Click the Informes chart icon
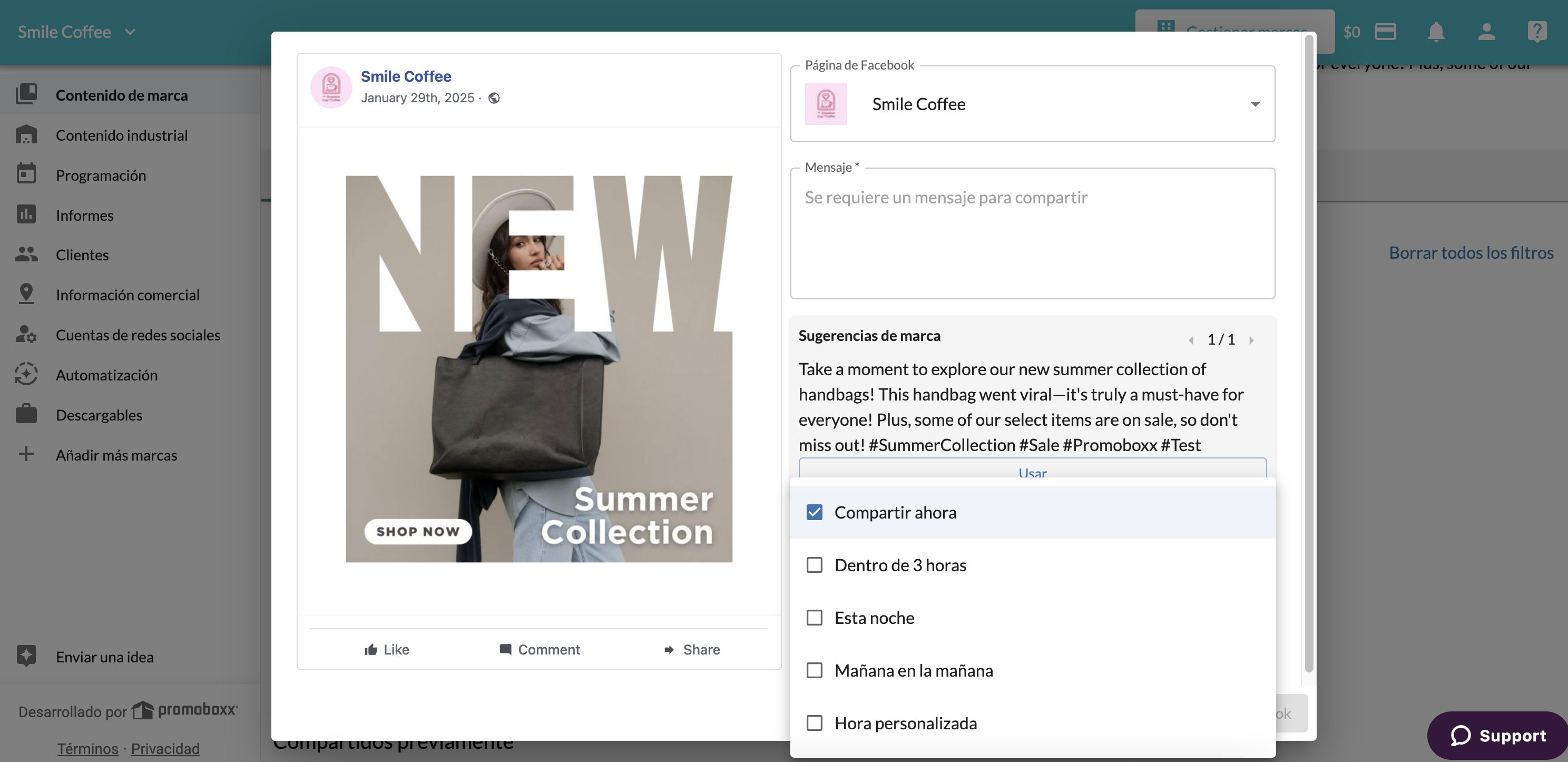 [26, 214]
